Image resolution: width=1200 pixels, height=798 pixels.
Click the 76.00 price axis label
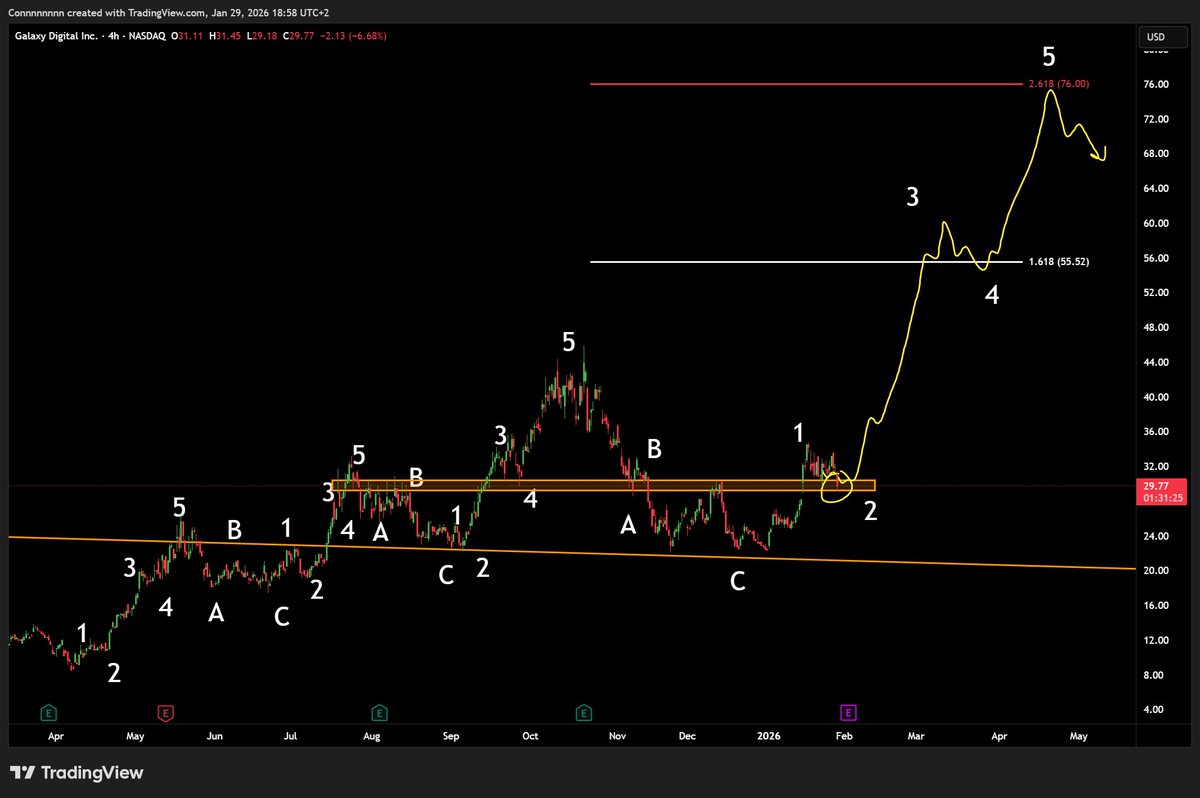[1156, 84]
